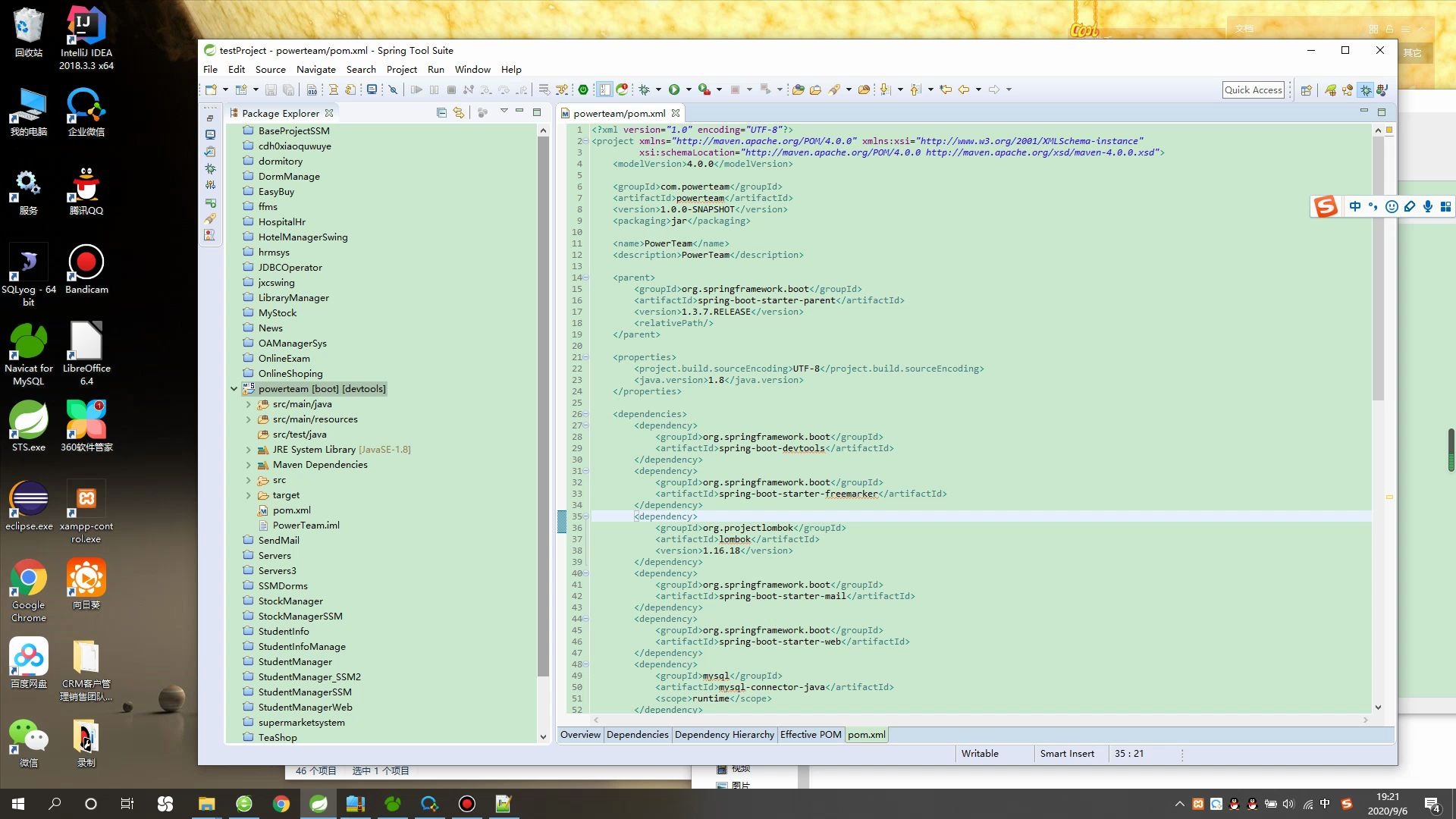Image resolution: width=1456 pixels, height=819 pixels.
Task: Open the Navigate menu
Action: click(x=315, y=69)
